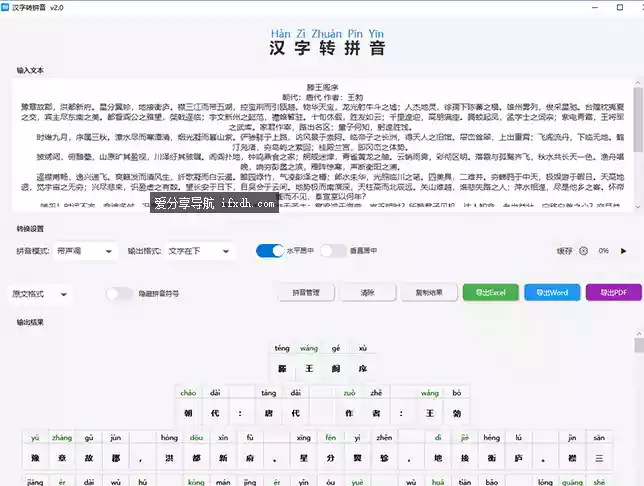Toggle the 水平居中 horizontal centering switch
Viewport: 644px width, 486px height.
pos(270,251)
